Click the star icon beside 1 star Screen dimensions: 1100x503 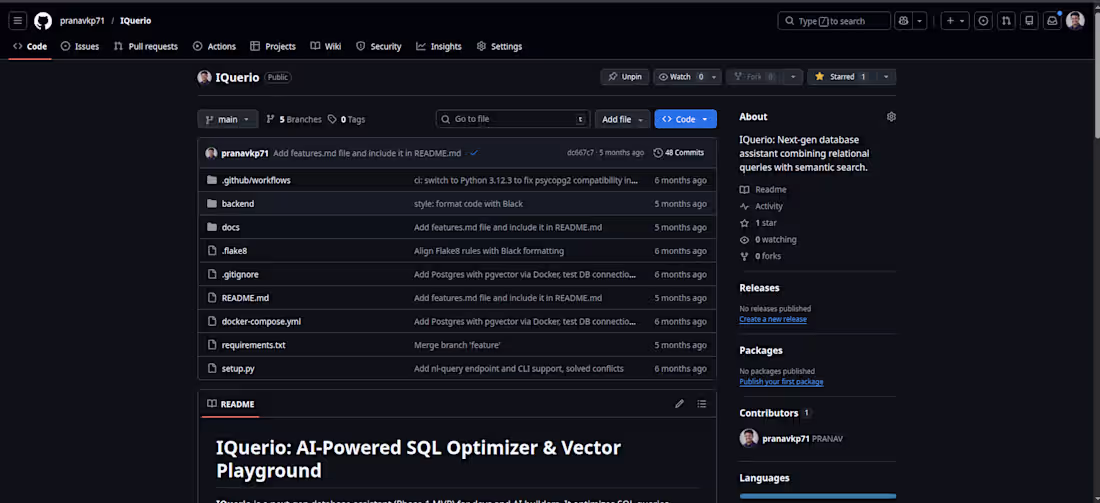(x=744, y=223)
